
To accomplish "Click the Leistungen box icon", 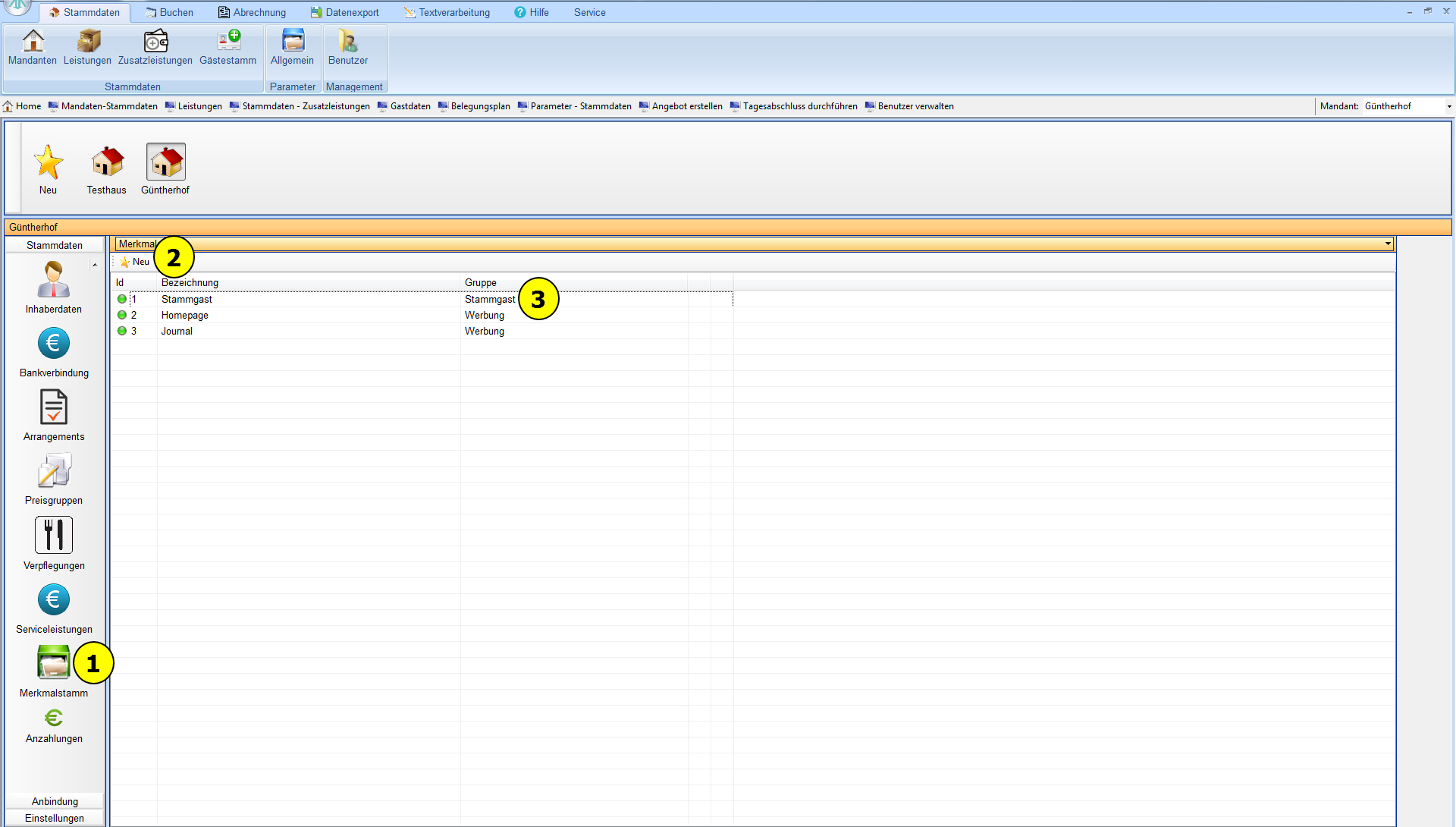I will pyautogui.click(x=87, y=42).
